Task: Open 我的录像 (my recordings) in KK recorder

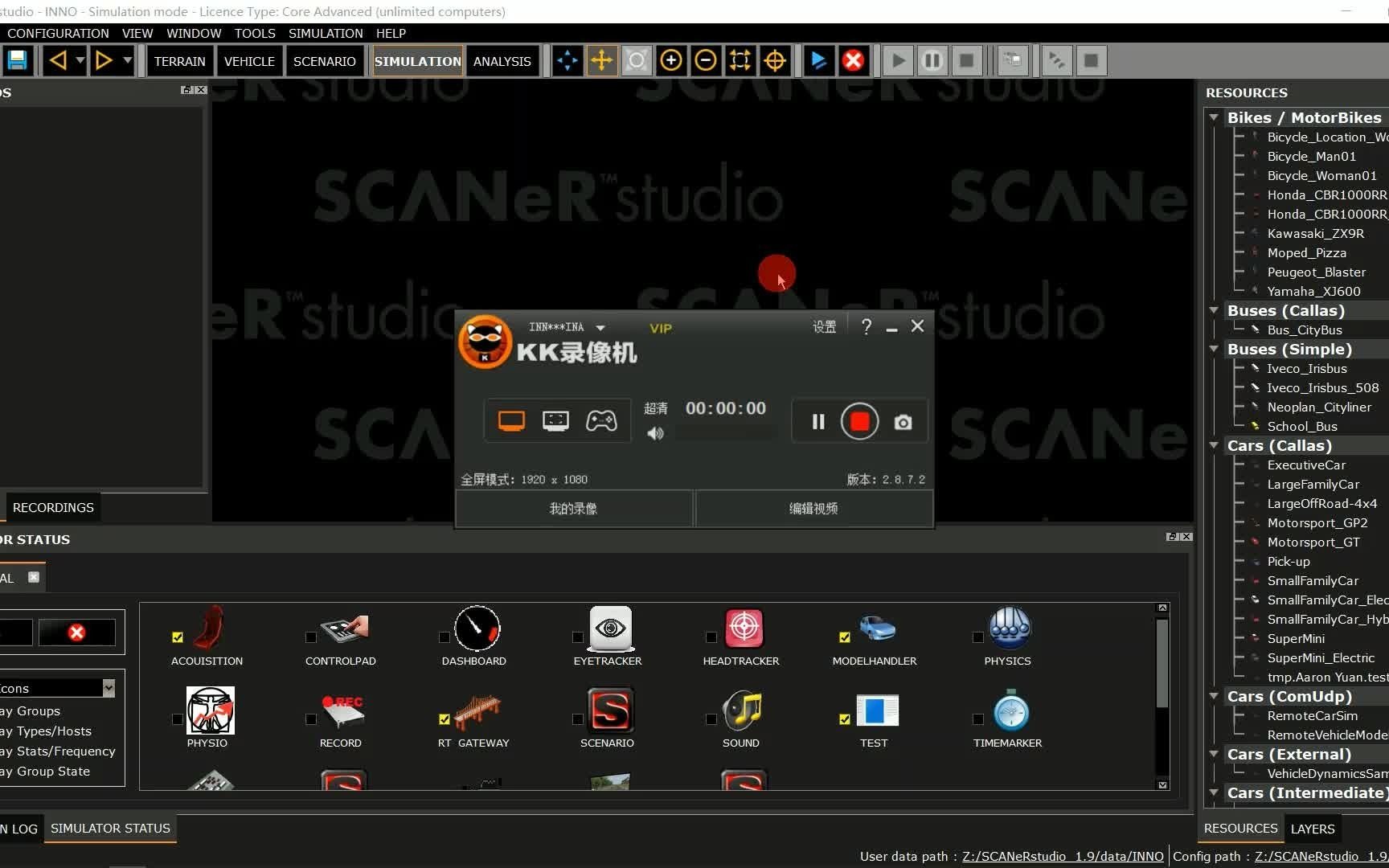Action: tap(573, 508)
